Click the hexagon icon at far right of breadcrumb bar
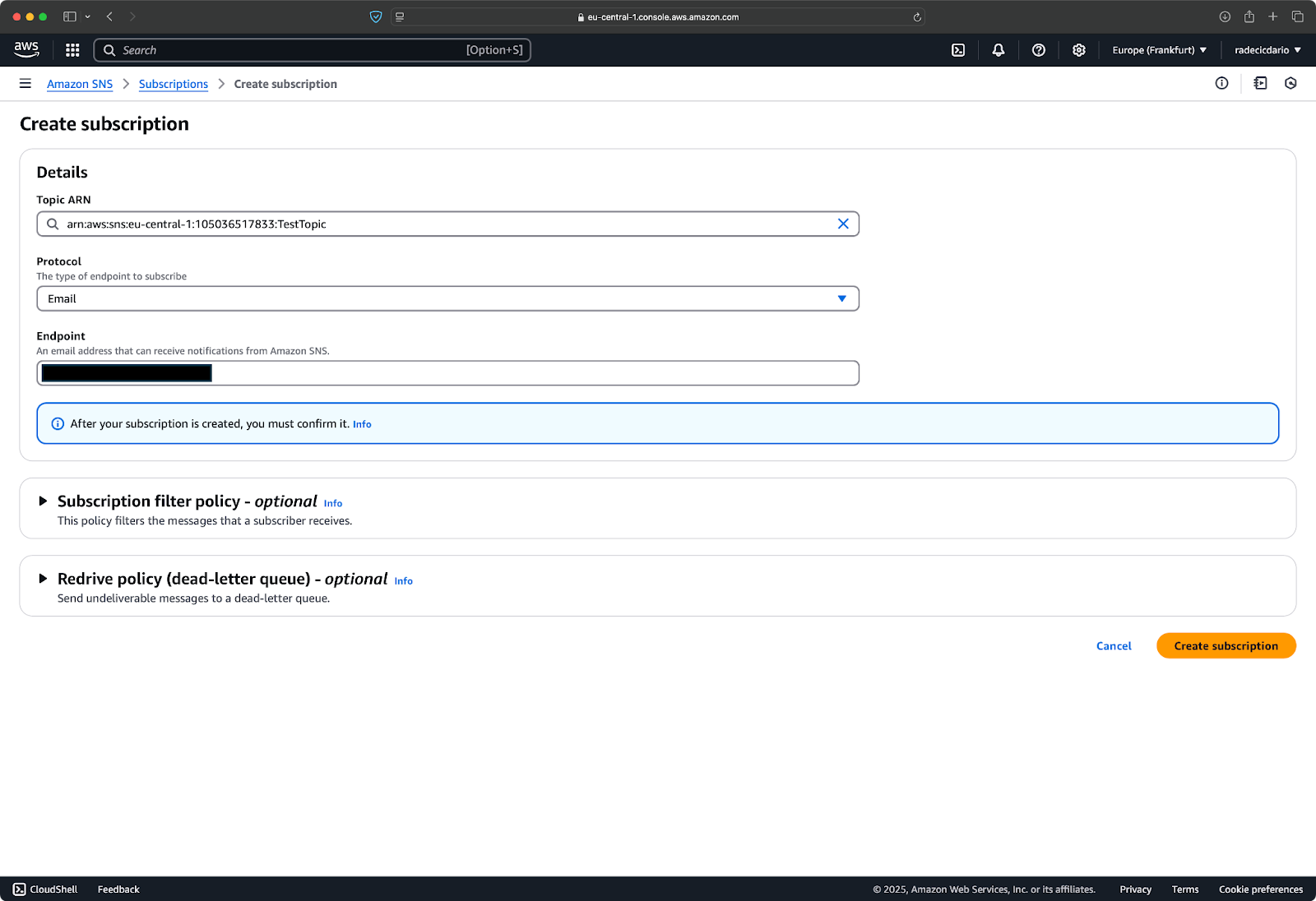The width and height of the screenshot is (1316, 901). tap(1291, 83)
